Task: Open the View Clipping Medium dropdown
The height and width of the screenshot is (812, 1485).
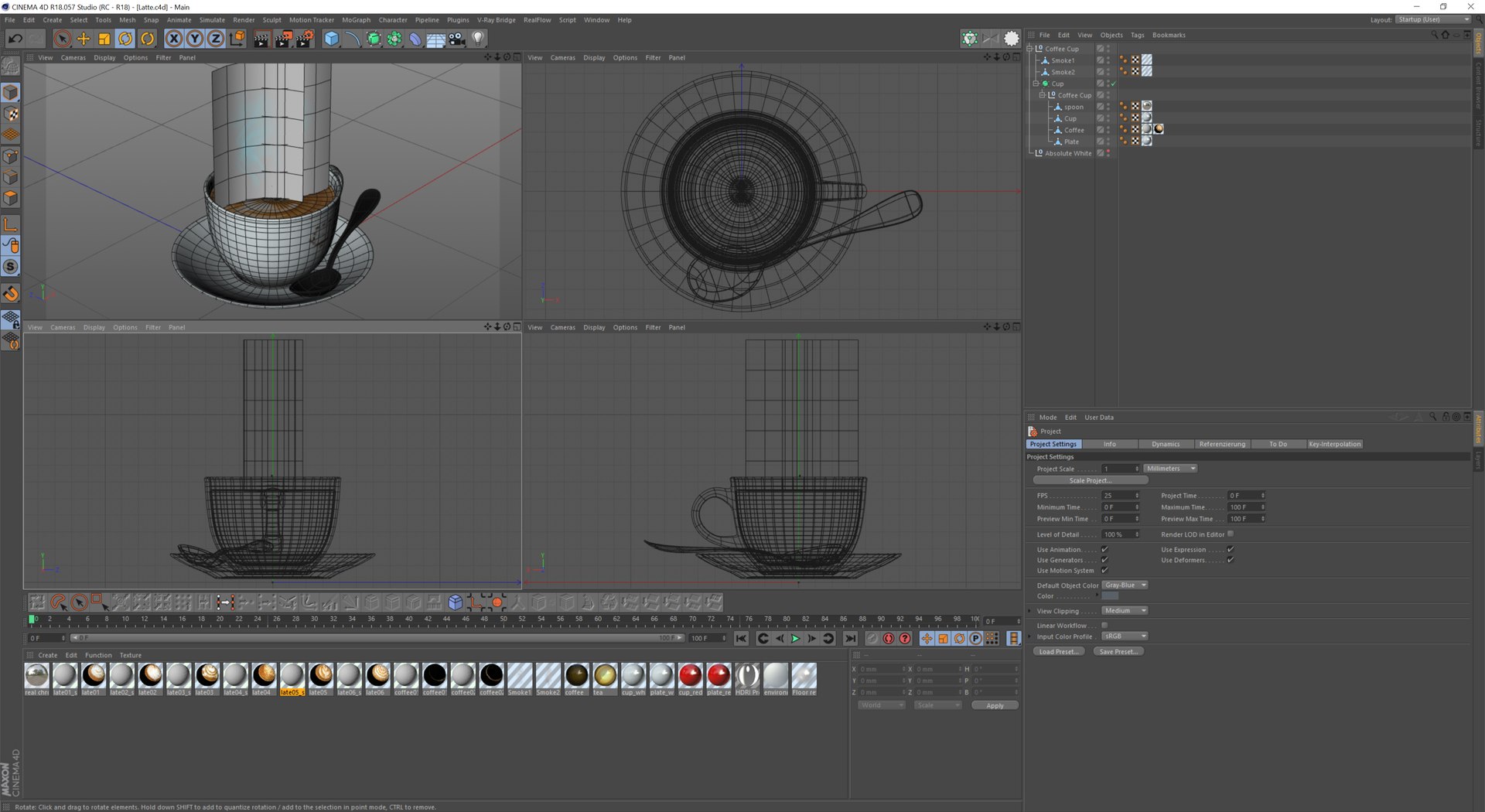Action: pos(1125,611)
